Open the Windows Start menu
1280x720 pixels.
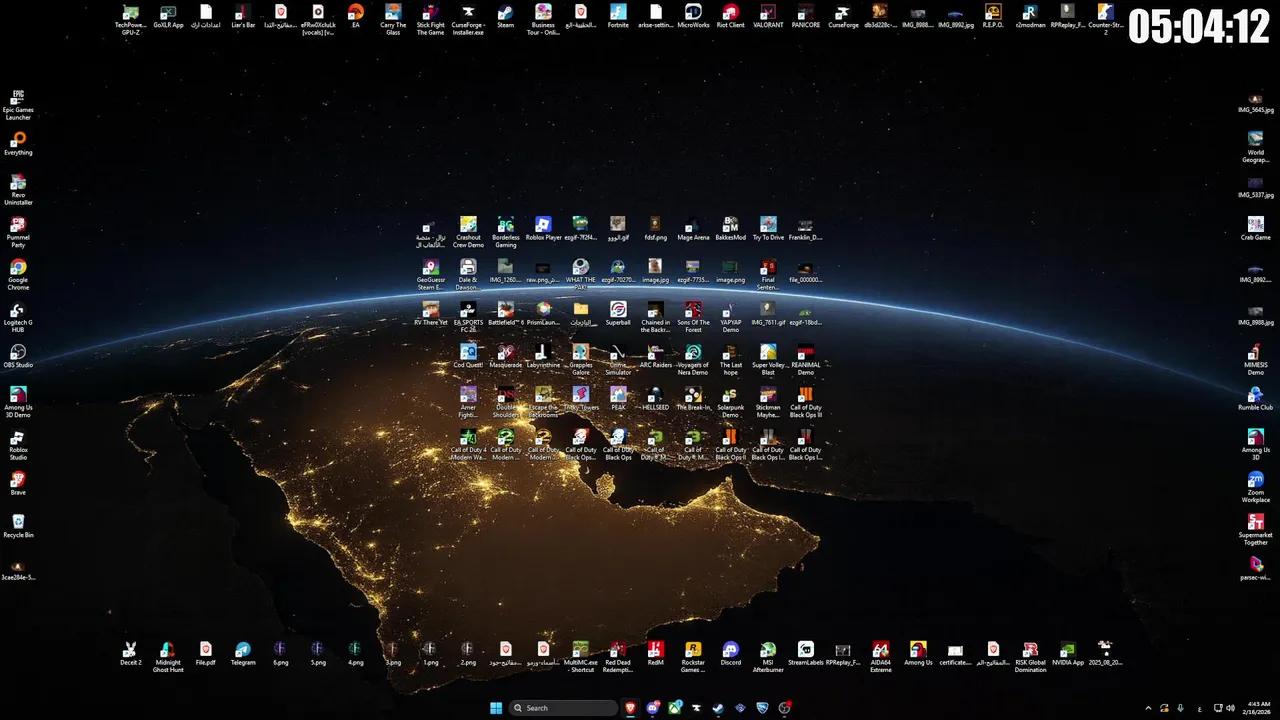(496, 708)
